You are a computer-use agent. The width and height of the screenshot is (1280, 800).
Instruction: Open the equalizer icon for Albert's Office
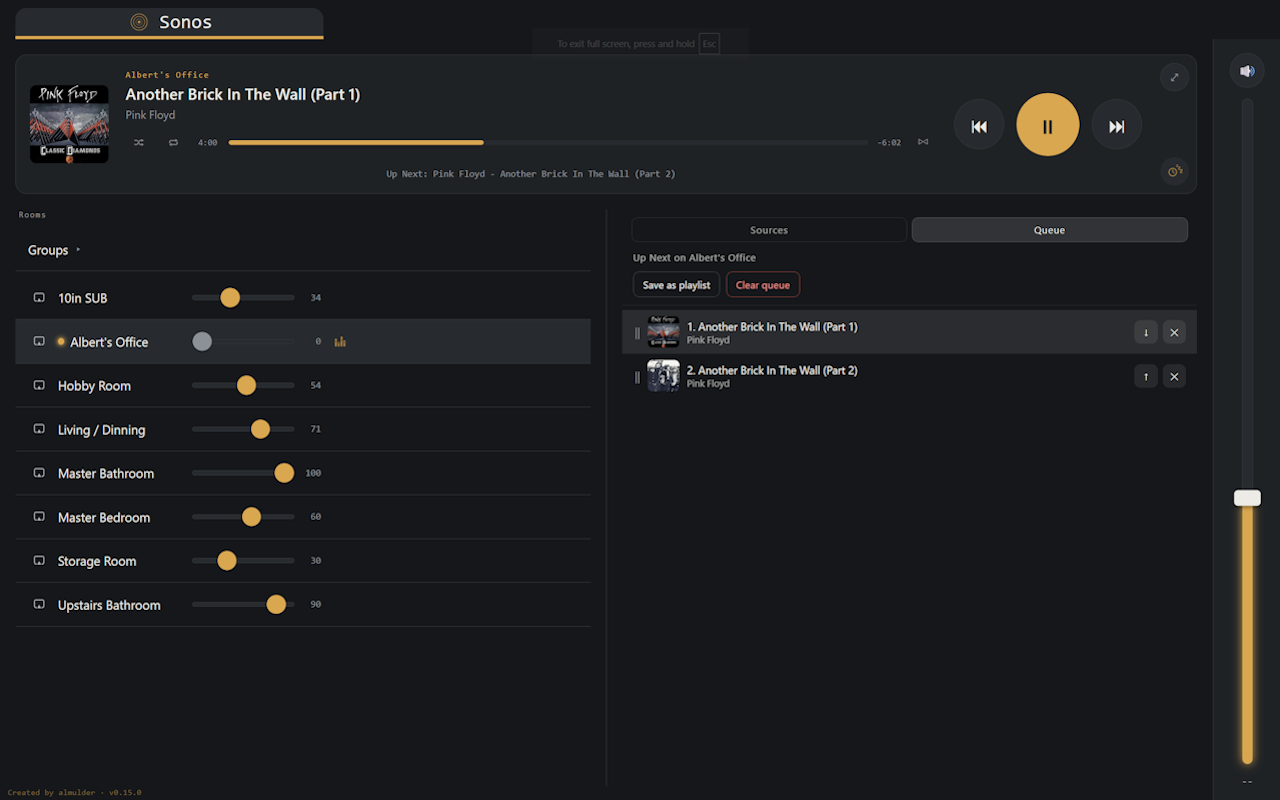[x=340, y=342]
